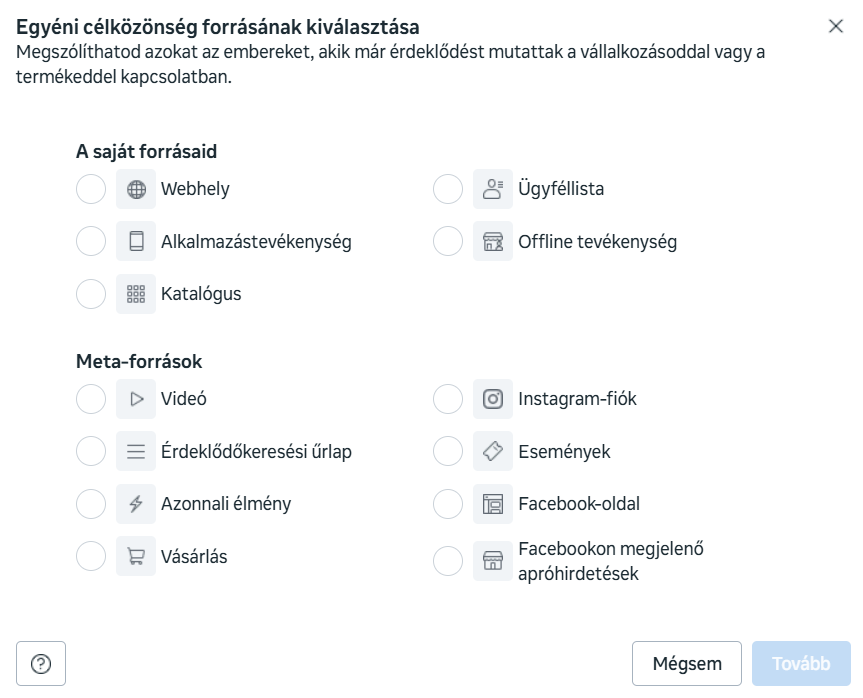Click the Instagram icon for Instagram-fiók

(493, 399)
